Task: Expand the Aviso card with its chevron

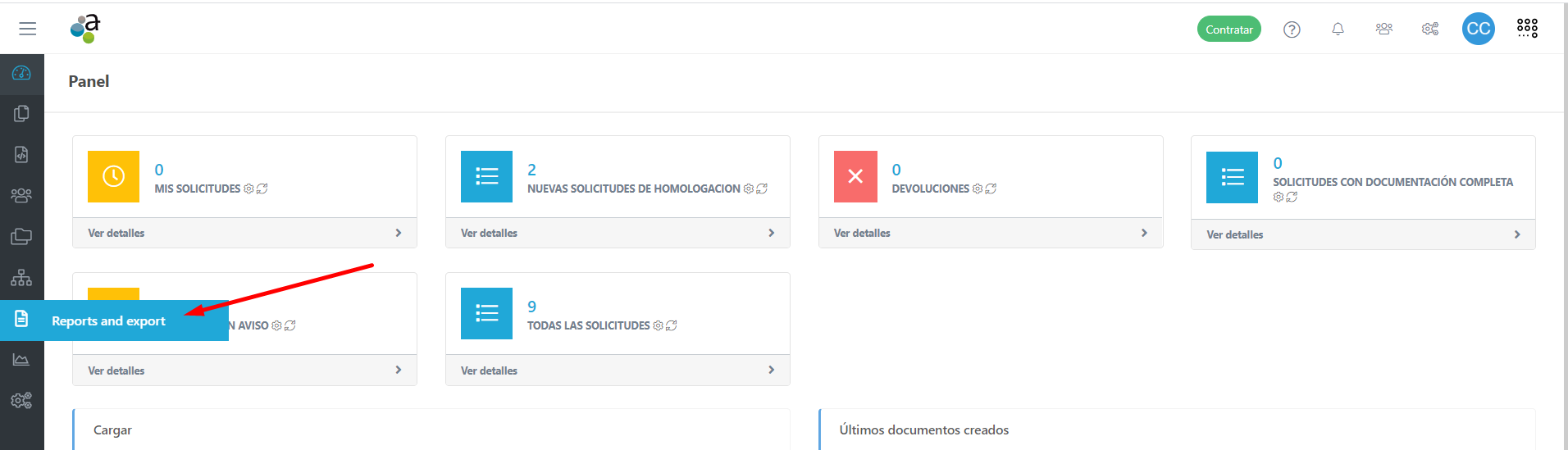Action: [x=399, y=370]
